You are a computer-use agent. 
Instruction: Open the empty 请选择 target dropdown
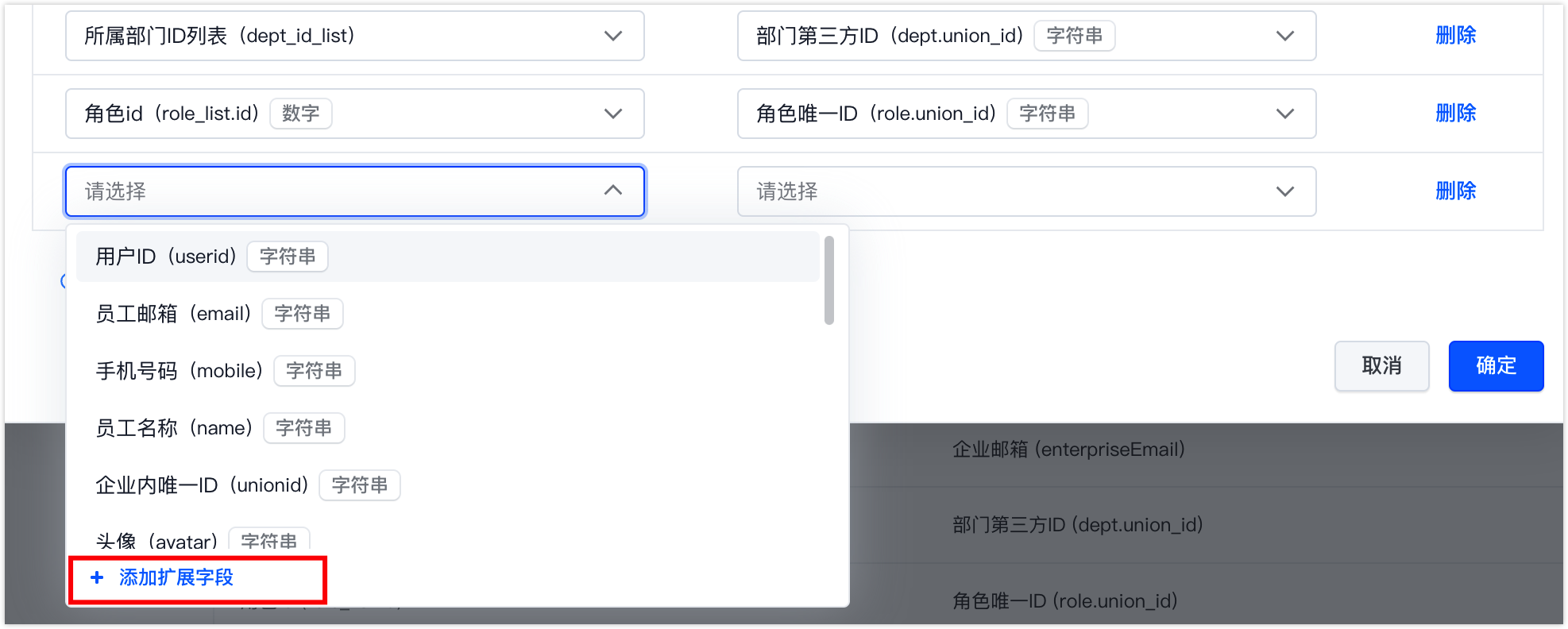click(1026, 191)
